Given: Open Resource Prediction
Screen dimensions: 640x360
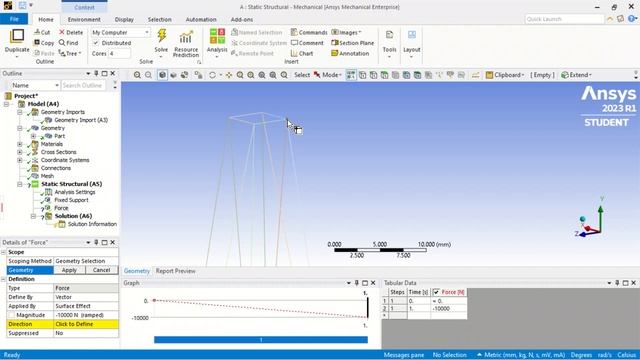Looking at the screenshot, I should click(186, 44).
